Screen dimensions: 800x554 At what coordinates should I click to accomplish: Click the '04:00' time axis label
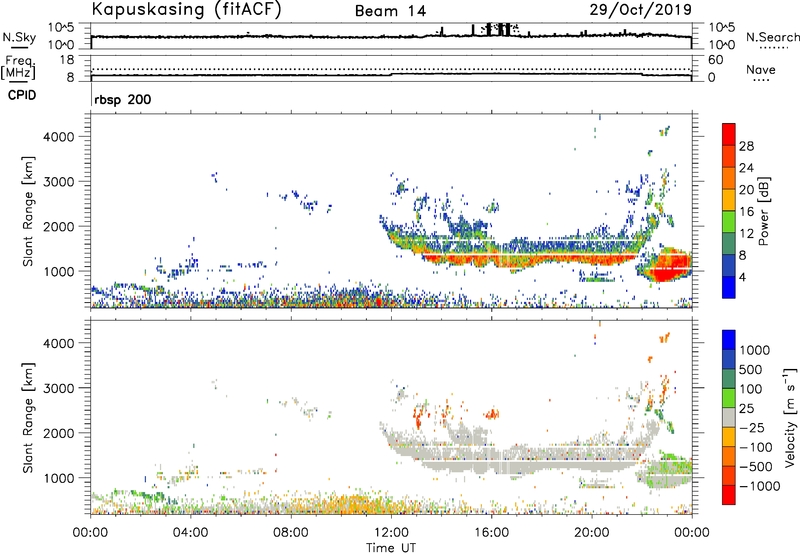[x=191, y=533]
